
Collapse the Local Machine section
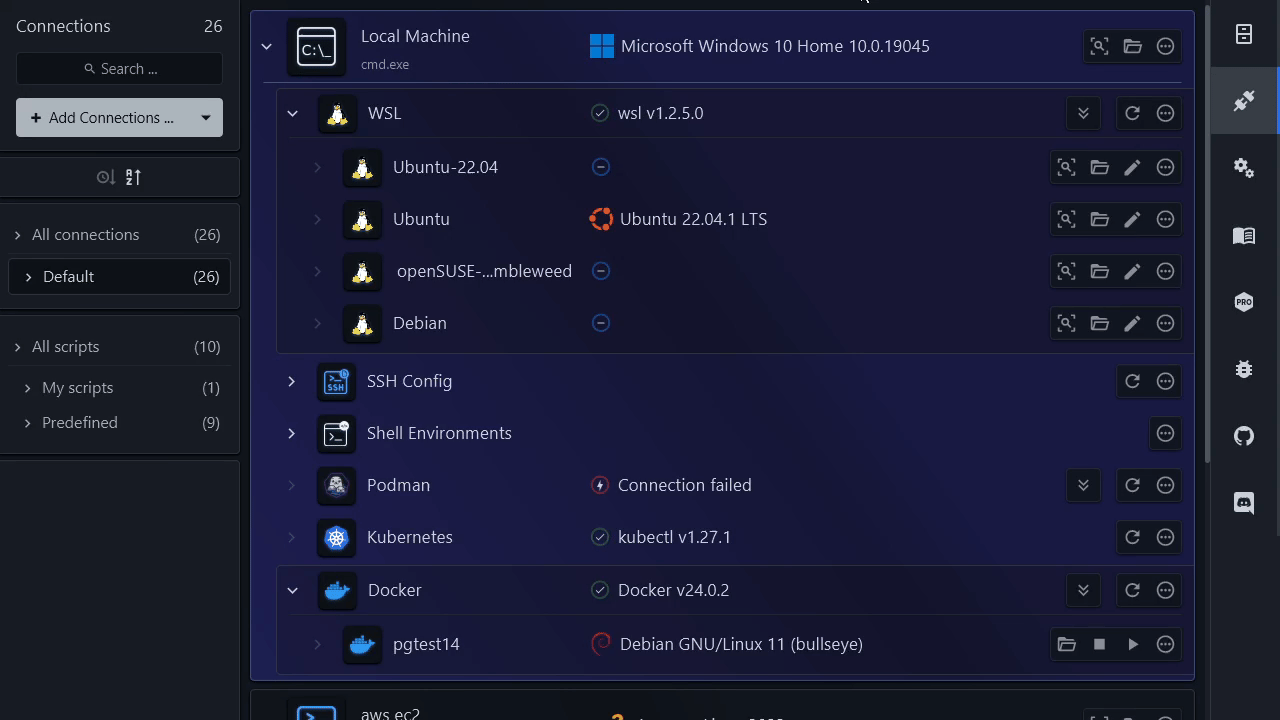266,46
